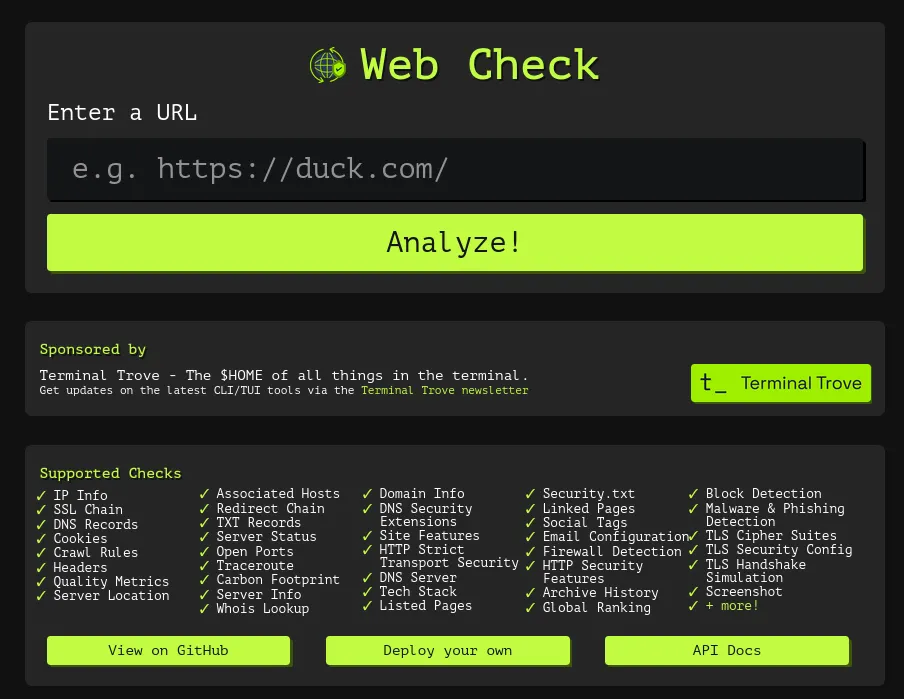Click the checkmark next to Whois Lookup
The image size is (904, 699).
pos(205,609)
